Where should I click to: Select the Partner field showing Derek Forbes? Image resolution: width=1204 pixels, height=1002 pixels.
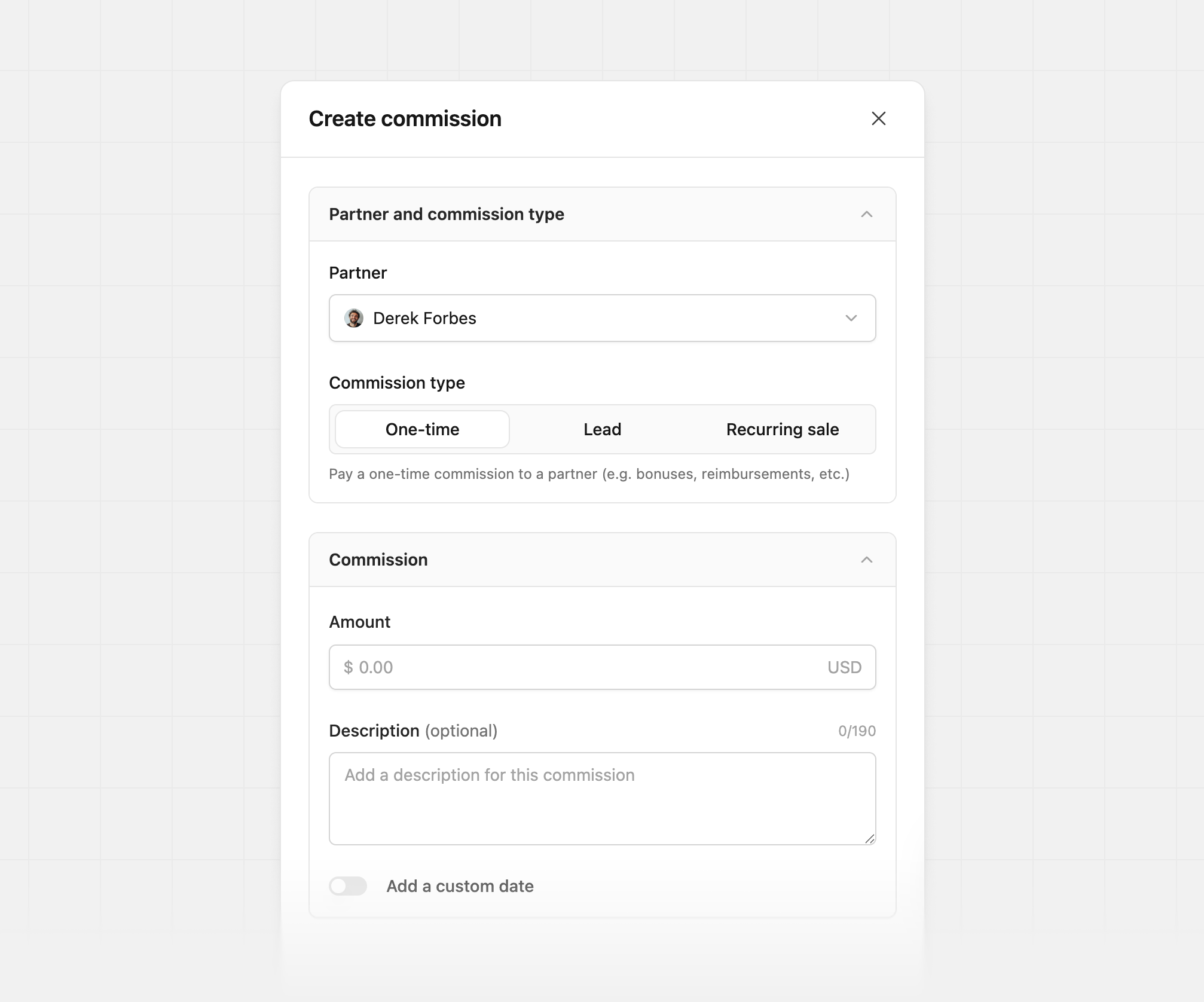click(601, 317)
